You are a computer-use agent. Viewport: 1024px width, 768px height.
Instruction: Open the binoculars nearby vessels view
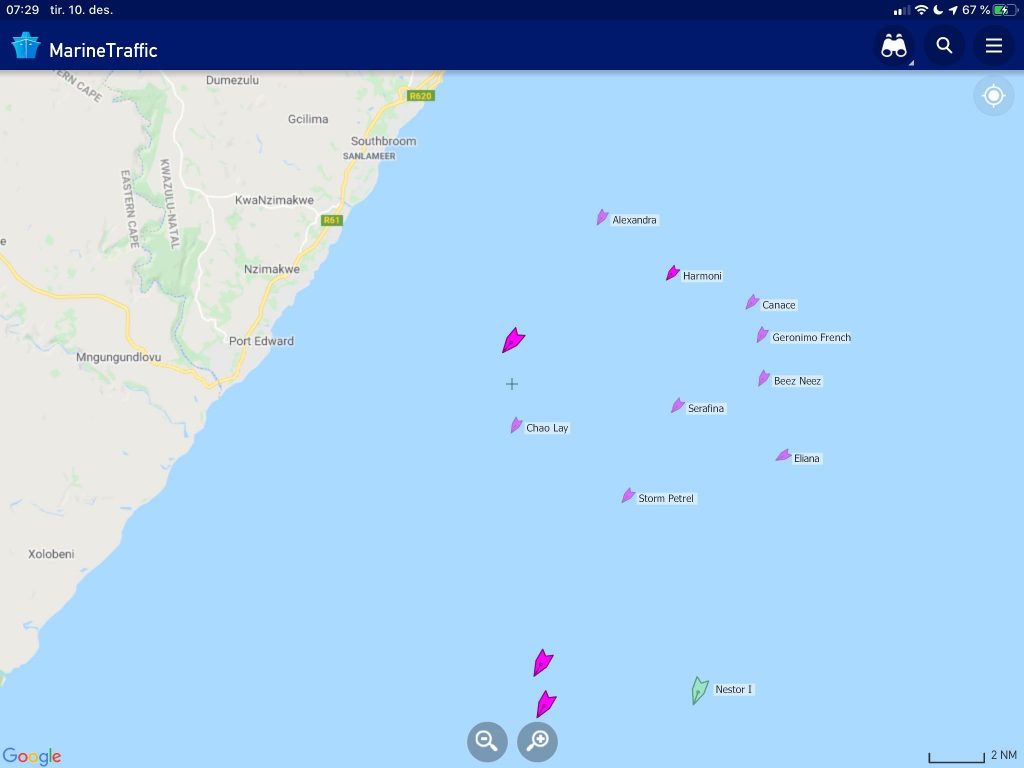tap(894, 46)
